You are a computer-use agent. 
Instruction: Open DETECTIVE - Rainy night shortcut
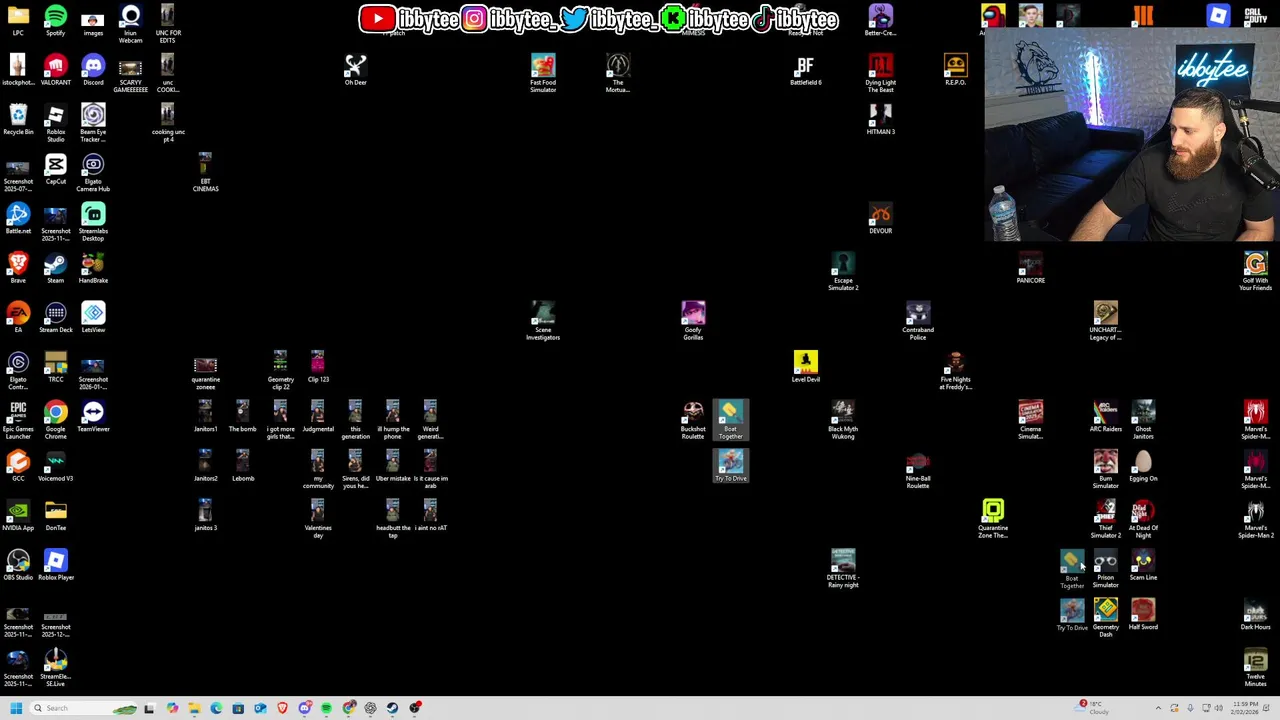pyautogui.click(x=843, y=569)
